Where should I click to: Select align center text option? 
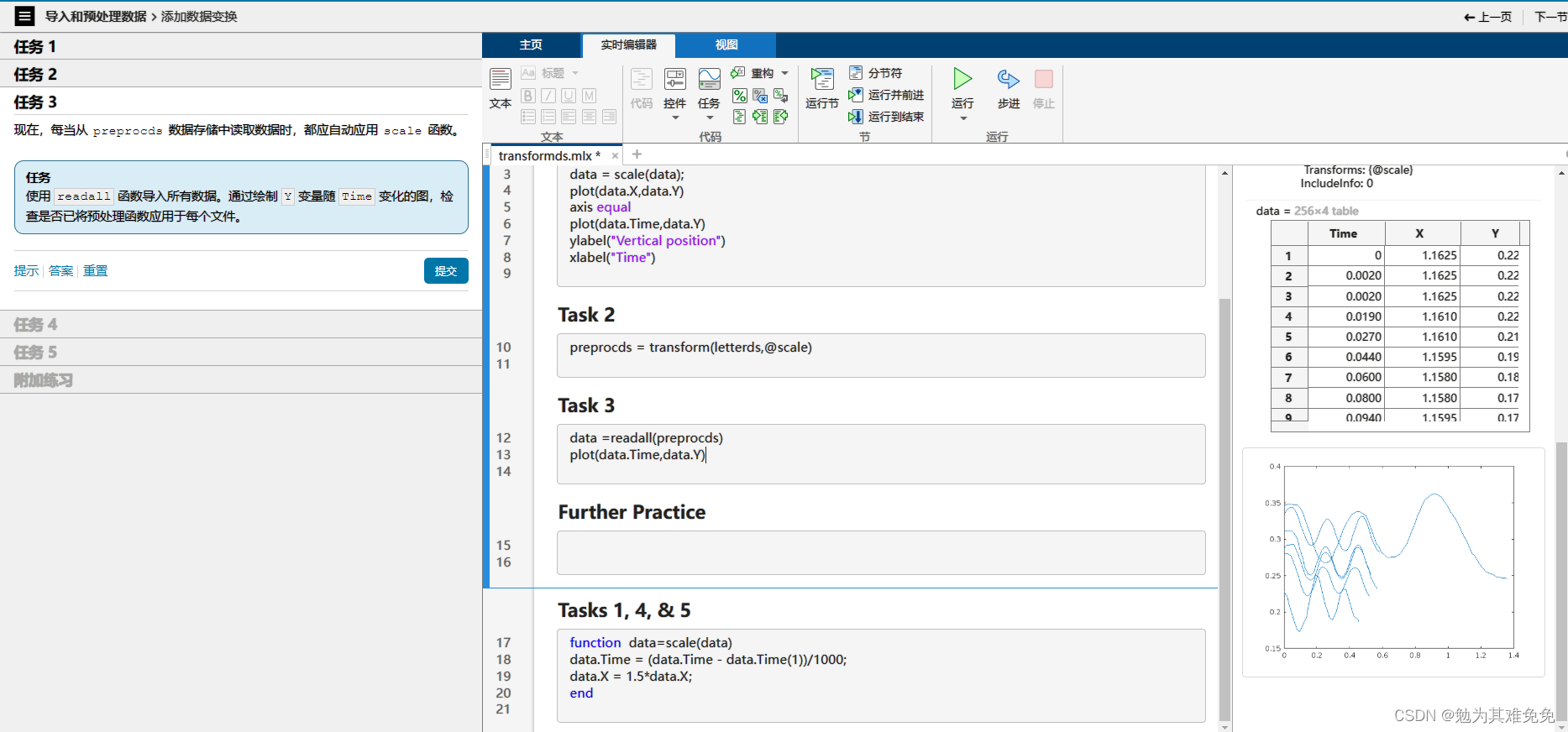(590, 117)
